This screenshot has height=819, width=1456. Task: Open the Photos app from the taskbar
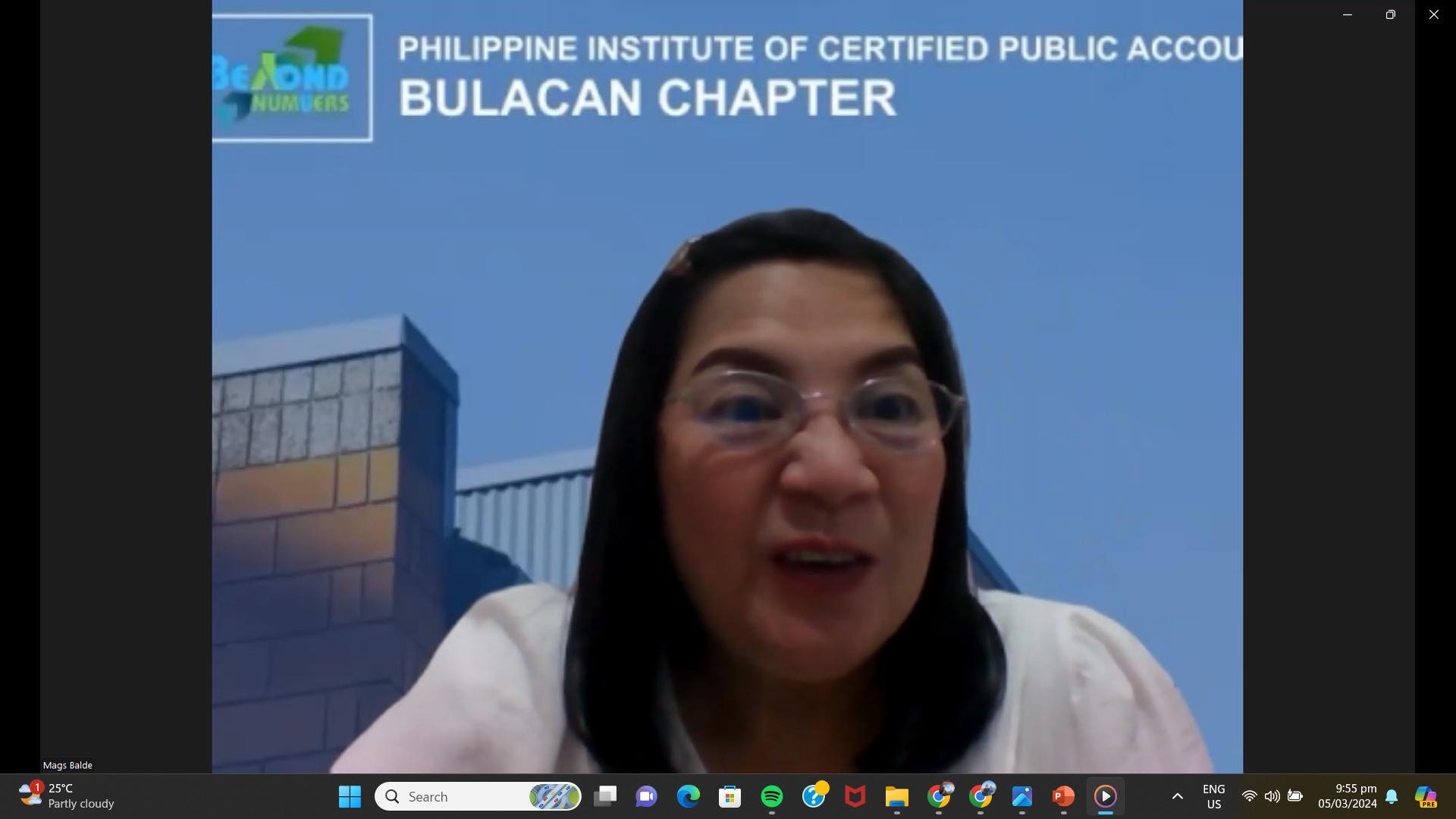(1021, 796)
